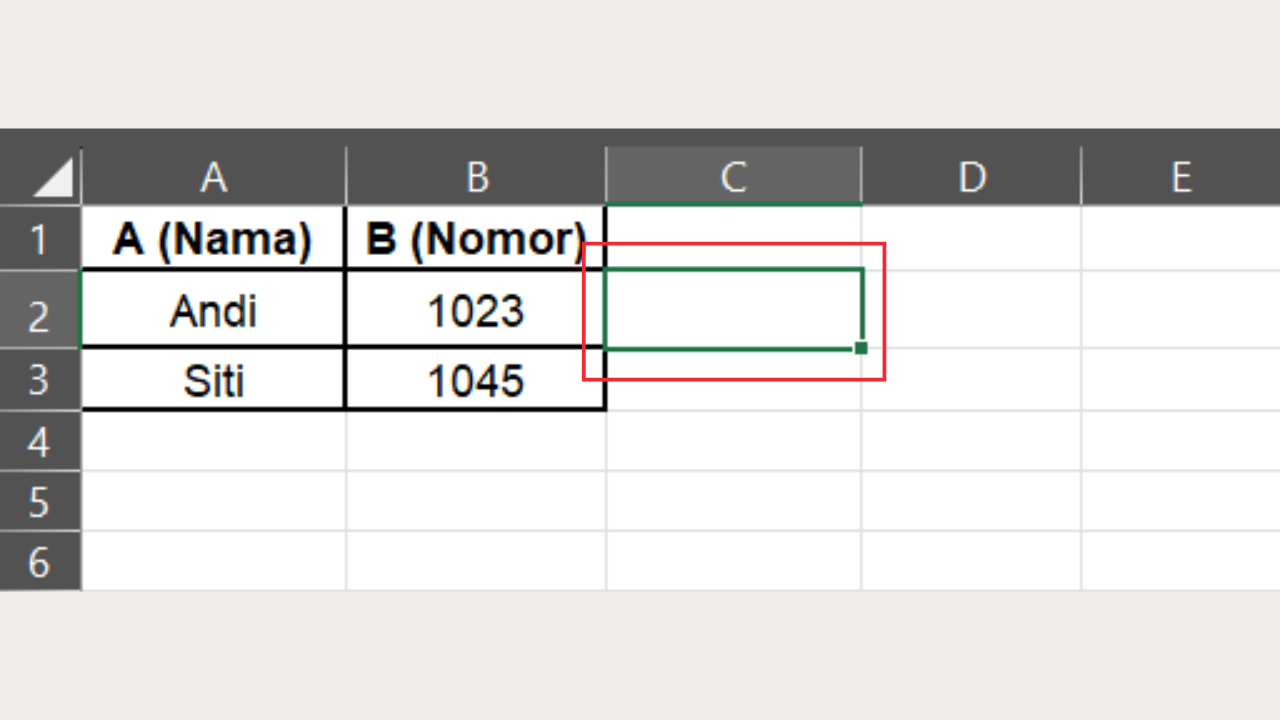Select the column A header
Viewport: 1280px width, 720px height.
coord(213,177)
